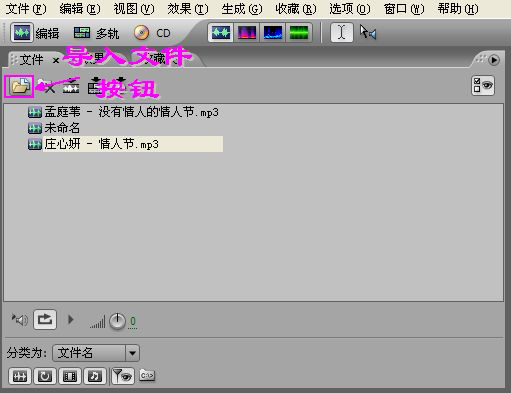
Task: Open Multitrack view
Action: pos(96,33)
